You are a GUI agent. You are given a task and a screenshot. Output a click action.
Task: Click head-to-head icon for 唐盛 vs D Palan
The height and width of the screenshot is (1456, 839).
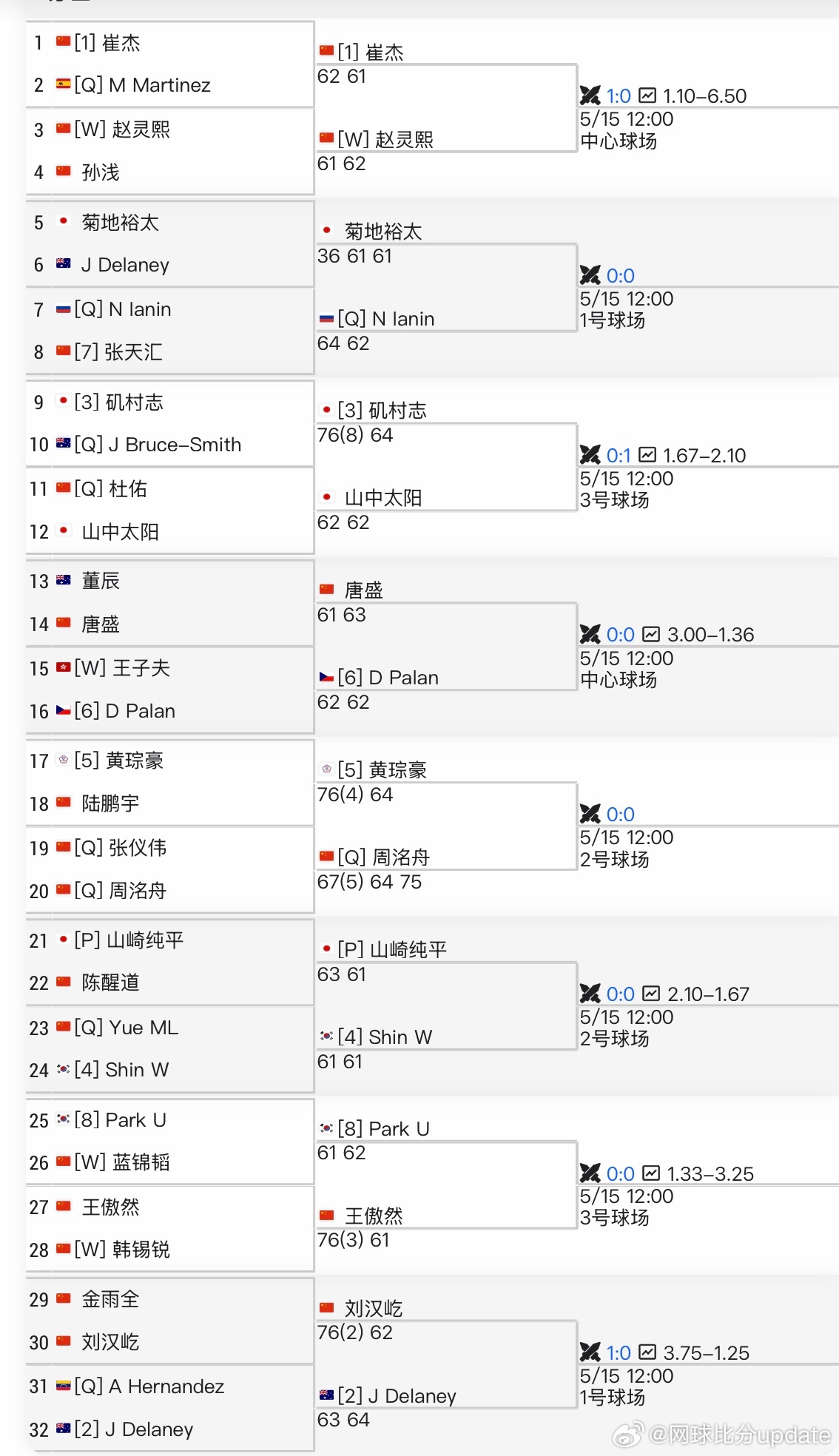[x=590, y=634]
